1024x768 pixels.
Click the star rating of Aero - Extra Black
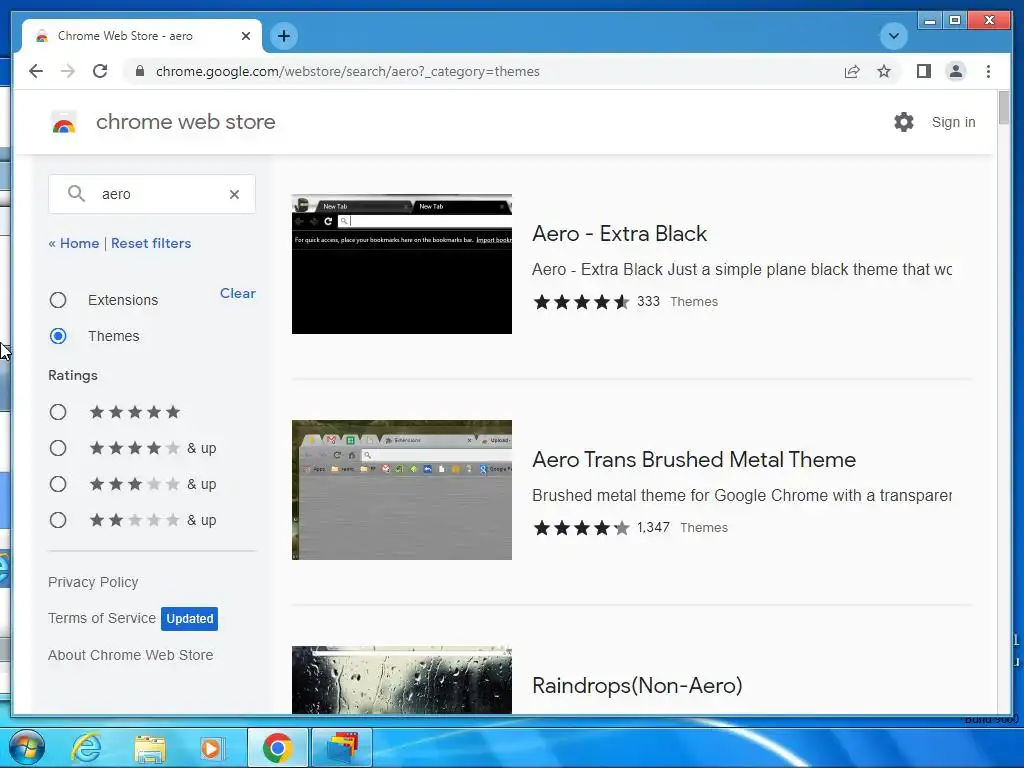581,302
